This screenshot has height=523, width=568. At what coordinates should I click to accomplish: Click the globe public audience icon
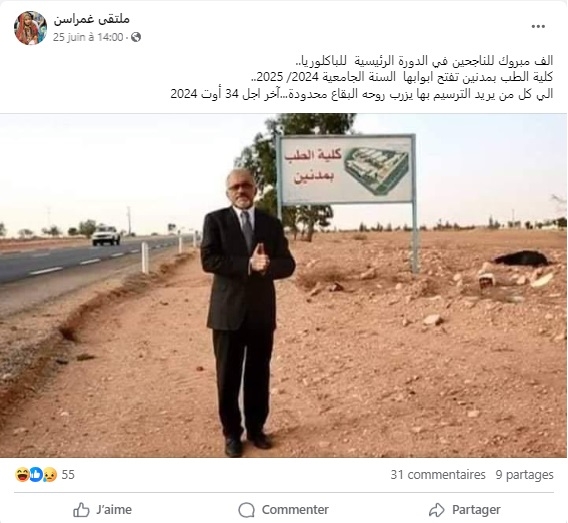pyautogui.click(x=136, y=37)
